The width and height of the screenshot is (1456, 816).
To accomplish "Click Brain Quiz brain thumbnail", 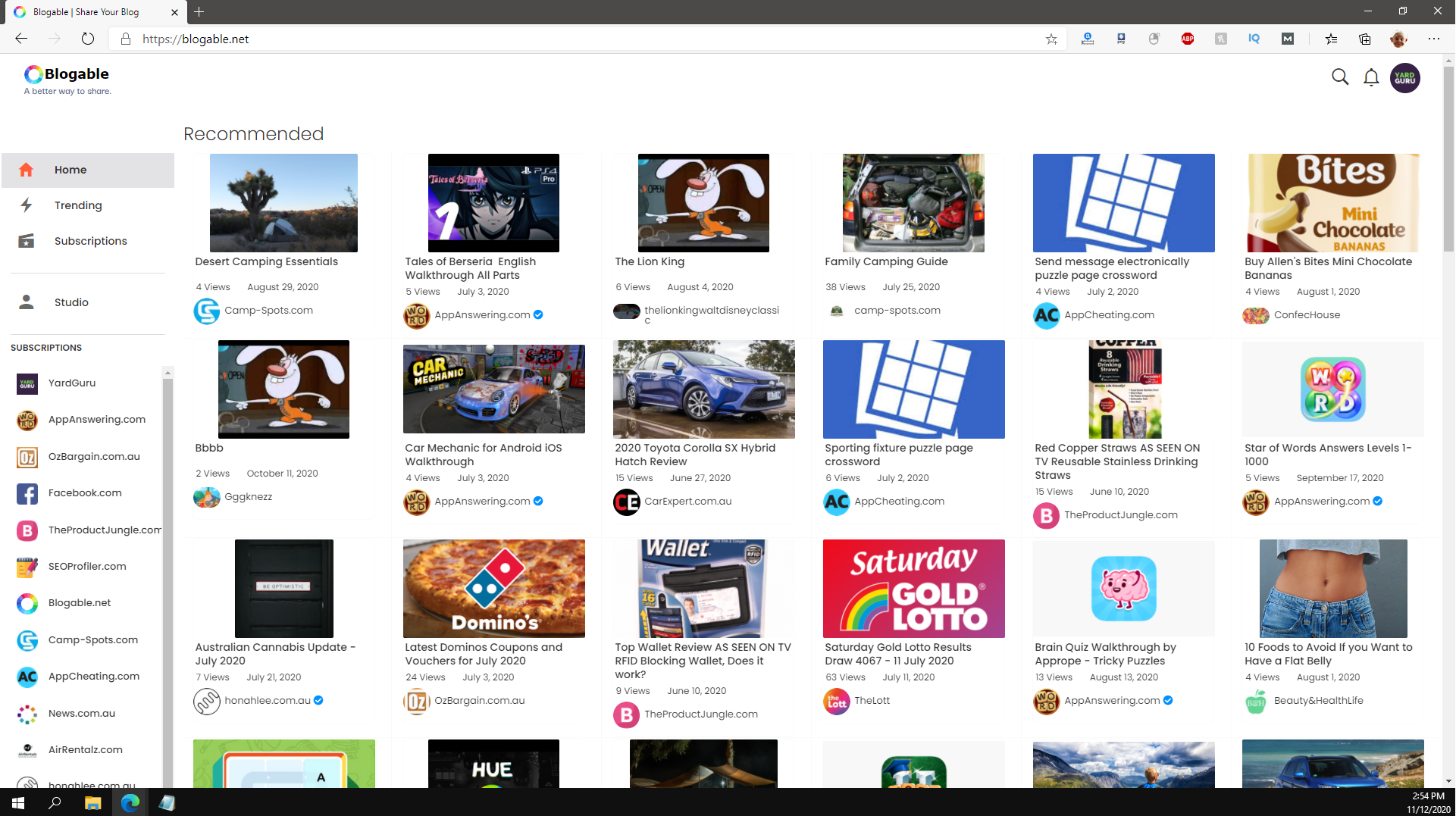I will (x=1123, y=589).
